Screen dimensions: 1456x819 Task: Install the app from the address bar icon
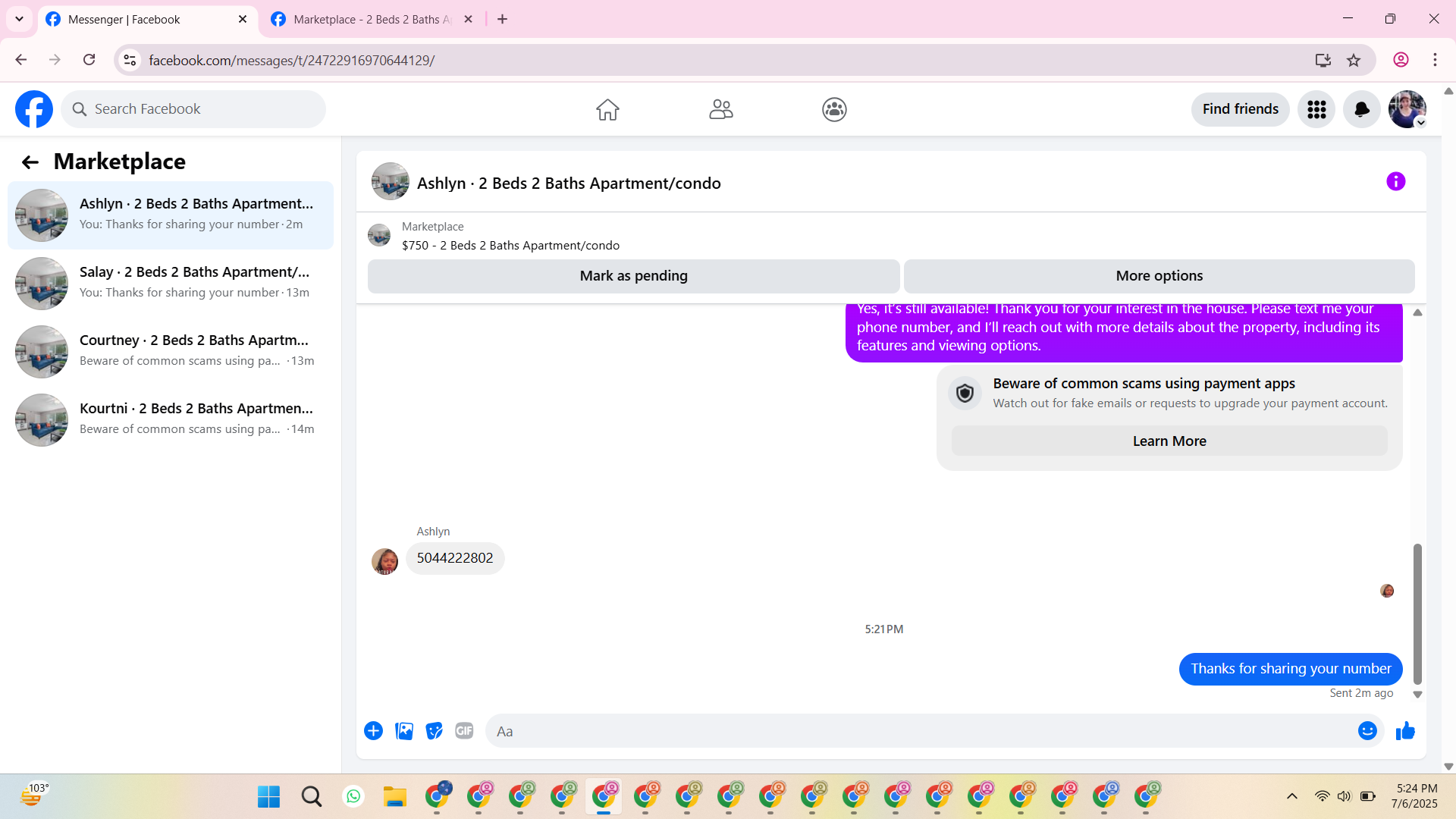1323,60
